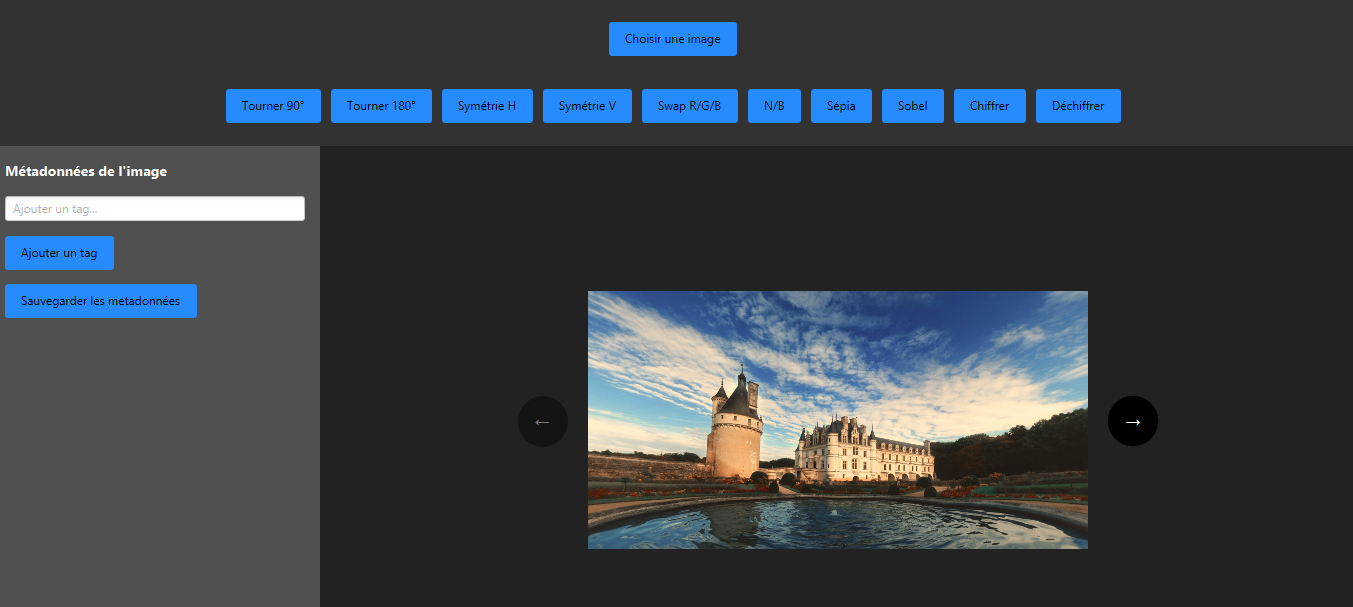Apply the Sobel edge filter
Image resolution: width=1353 pixels, height=607 pixels.
pyautogui.click(x=912, y=105)
